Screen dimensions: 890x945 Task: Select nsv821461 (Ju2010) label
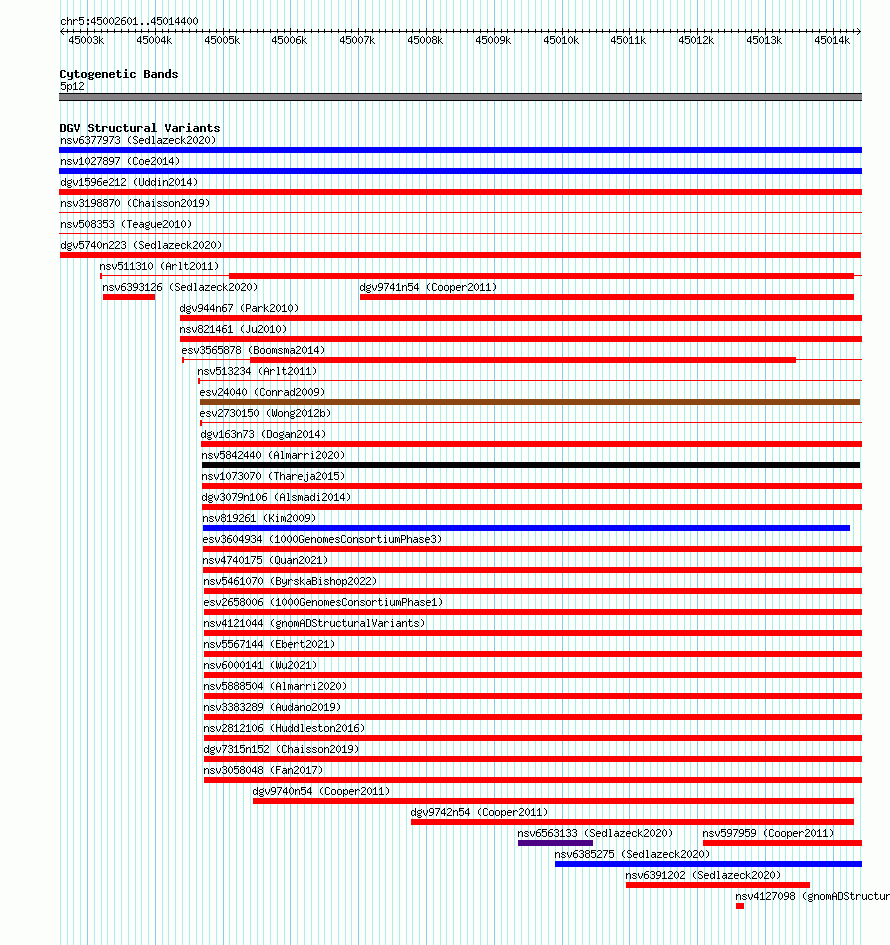point(233,330)
